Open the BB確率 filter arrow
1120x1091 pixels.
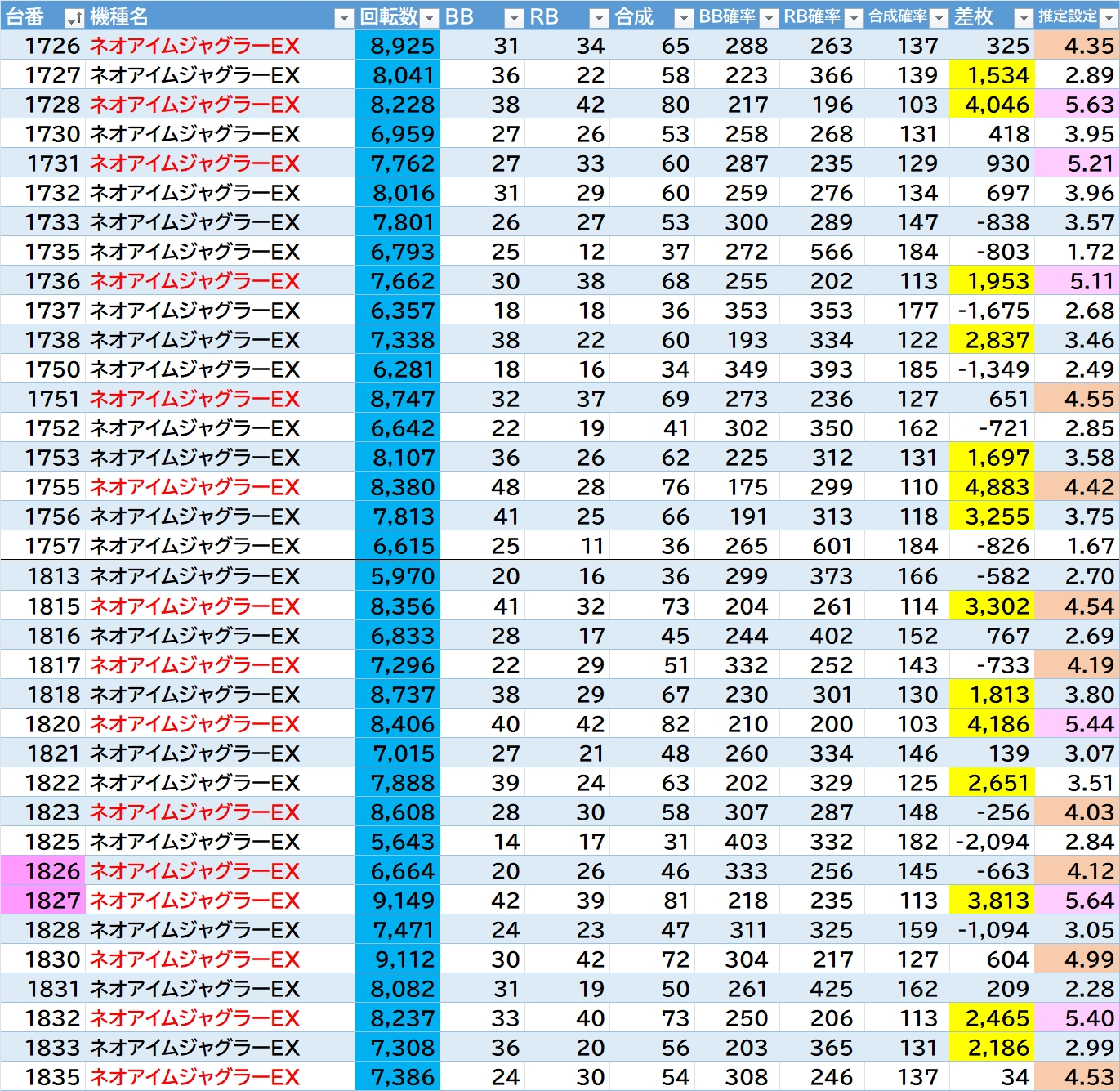[x=769, y=18]
